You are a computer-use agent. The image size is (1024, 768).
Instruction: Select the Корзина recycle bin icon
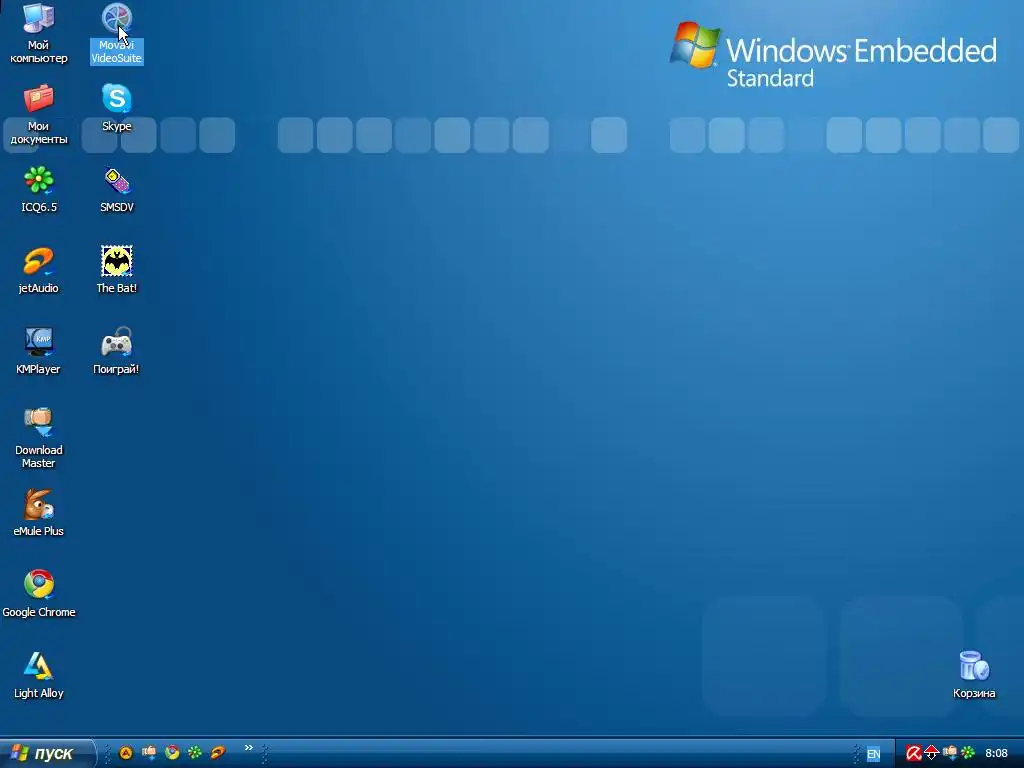click(x=974, y=675)
